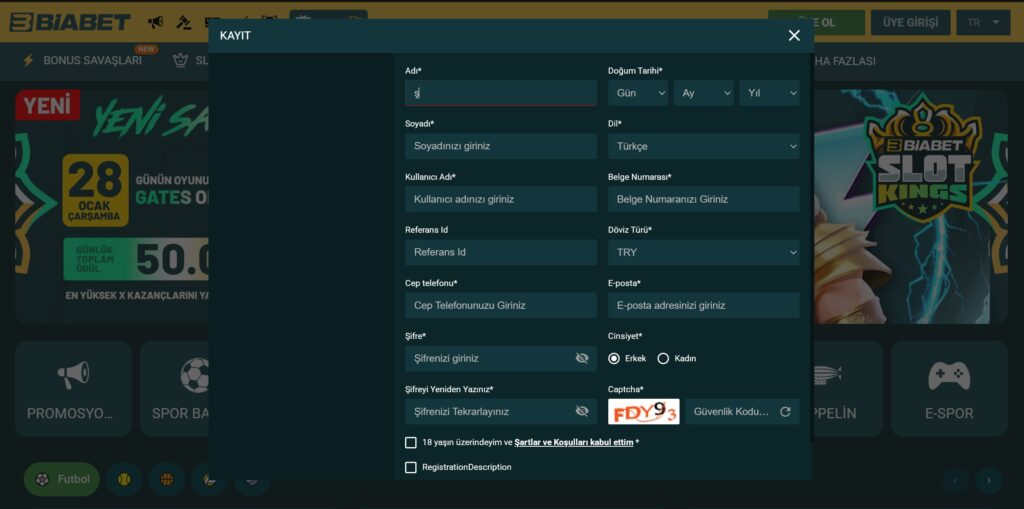Open the Gün day dropdown

(x=638, y=93)
